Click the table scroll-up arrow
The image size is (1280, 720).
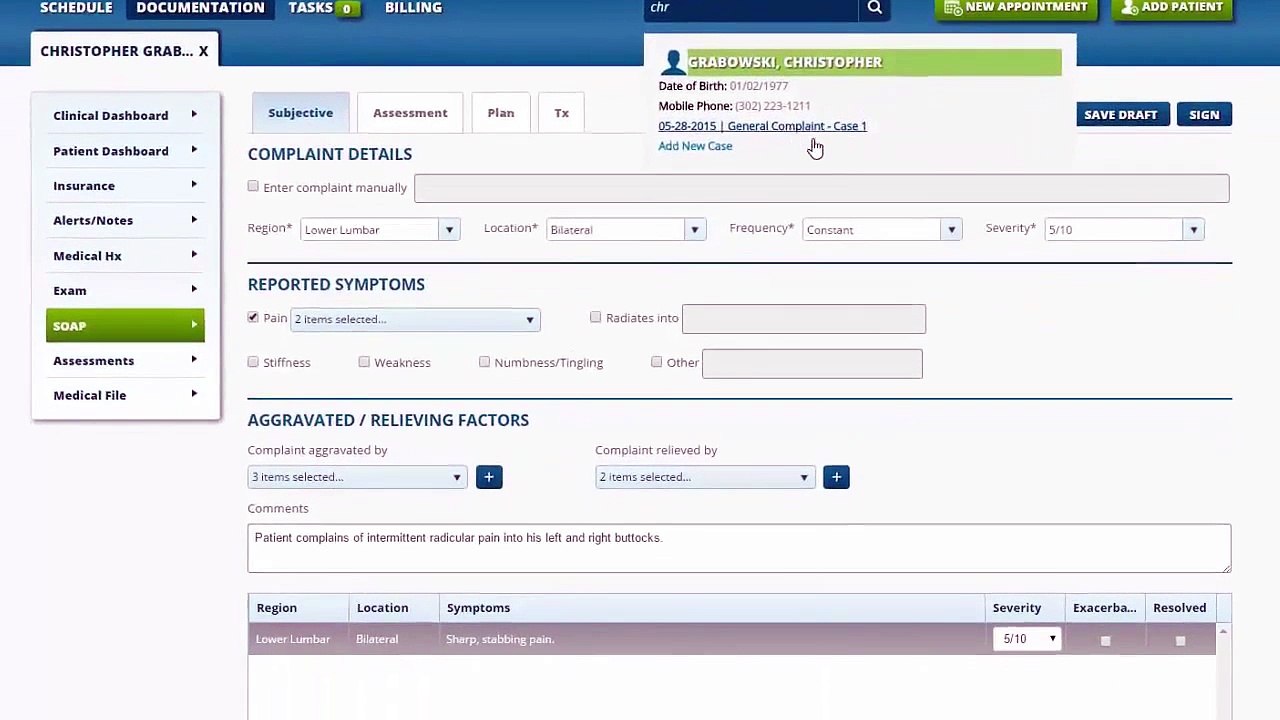tap(1223, 631)
